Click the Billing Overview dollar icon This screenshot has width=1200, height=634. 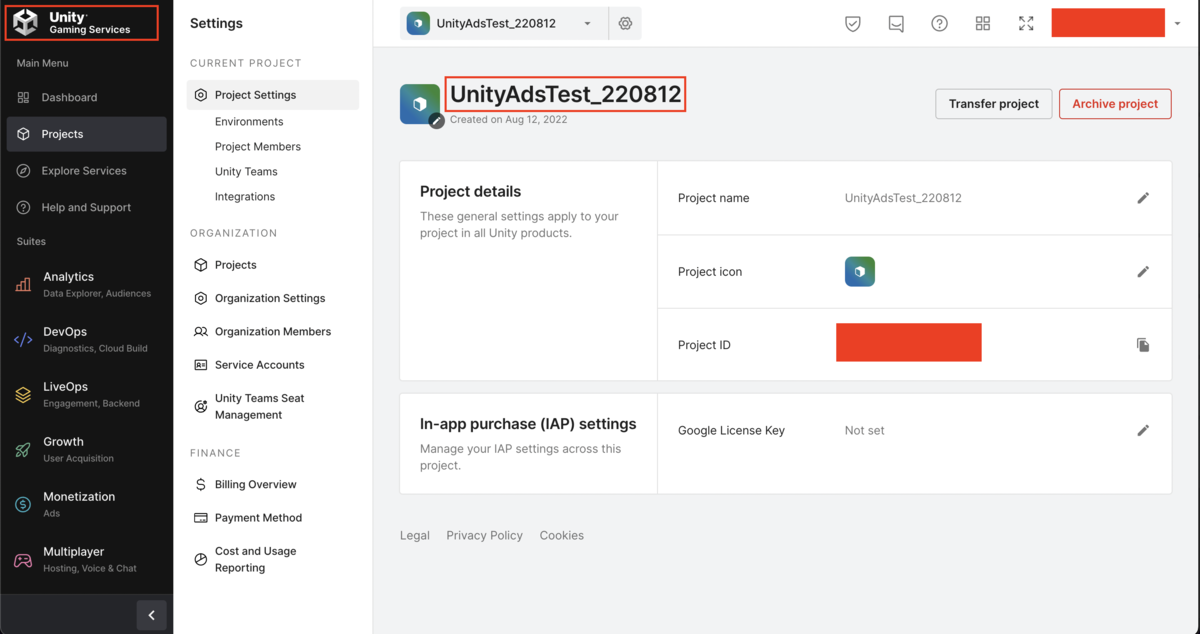[201, 484]
